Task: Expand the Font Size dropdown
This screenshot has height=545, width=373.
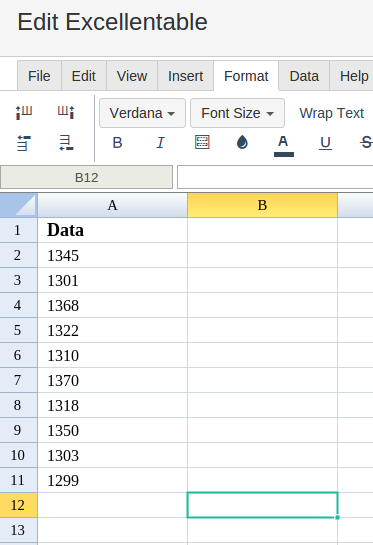Action: click(237, 113)
